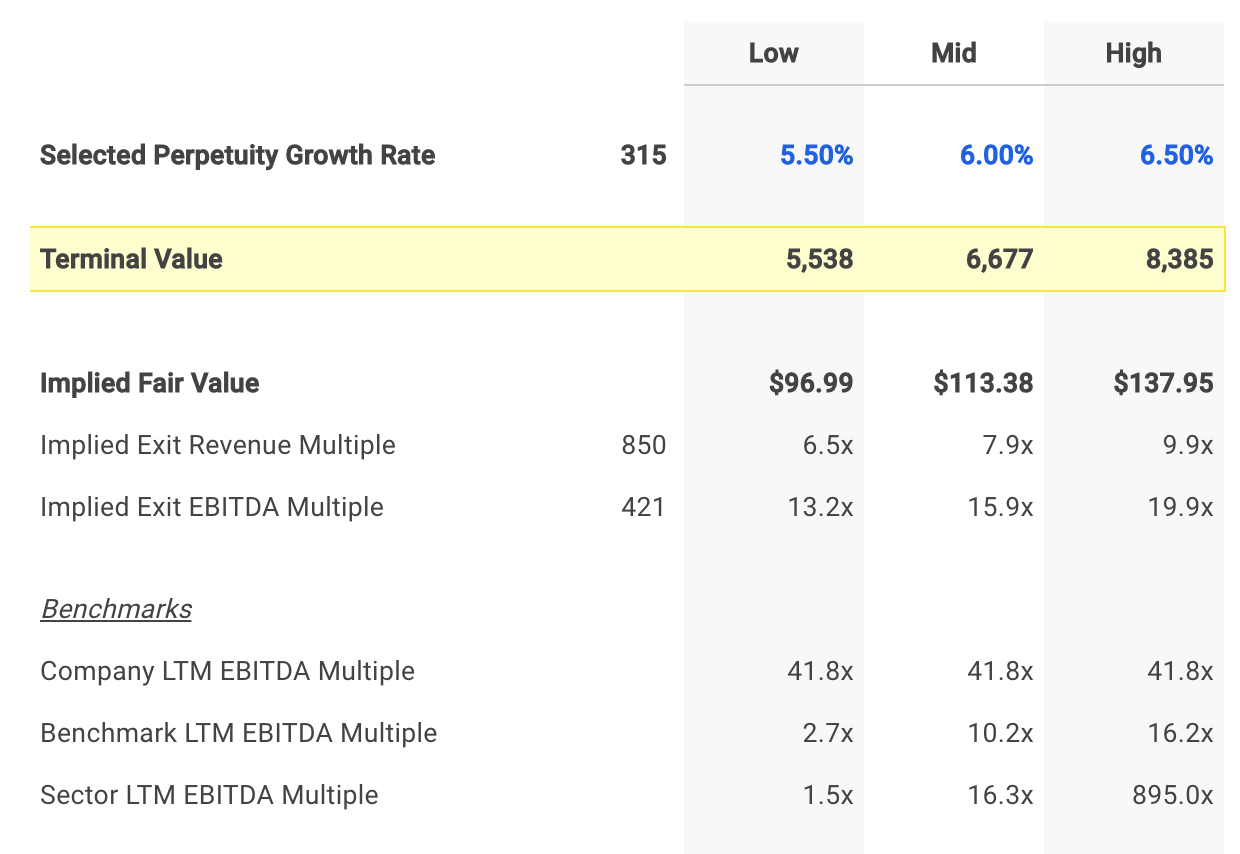
Task: Click the Company LTM EBITDA Multiple label
Action: 227,671
